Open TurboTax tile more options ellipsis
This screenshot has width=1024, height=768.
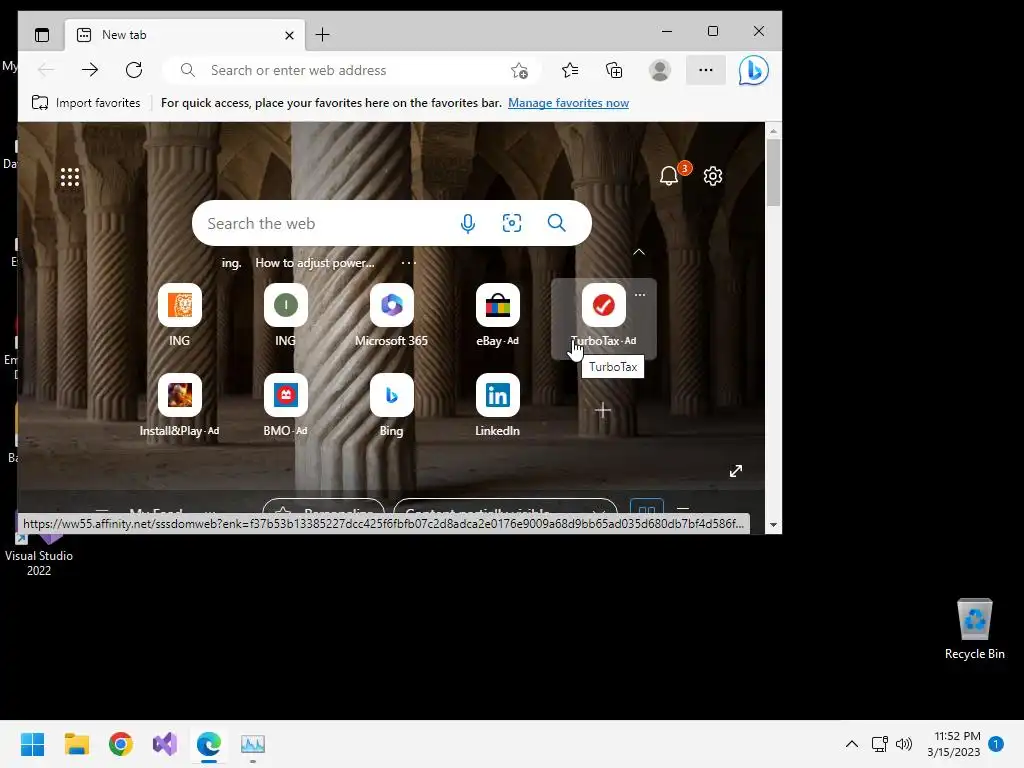point(640,295)
